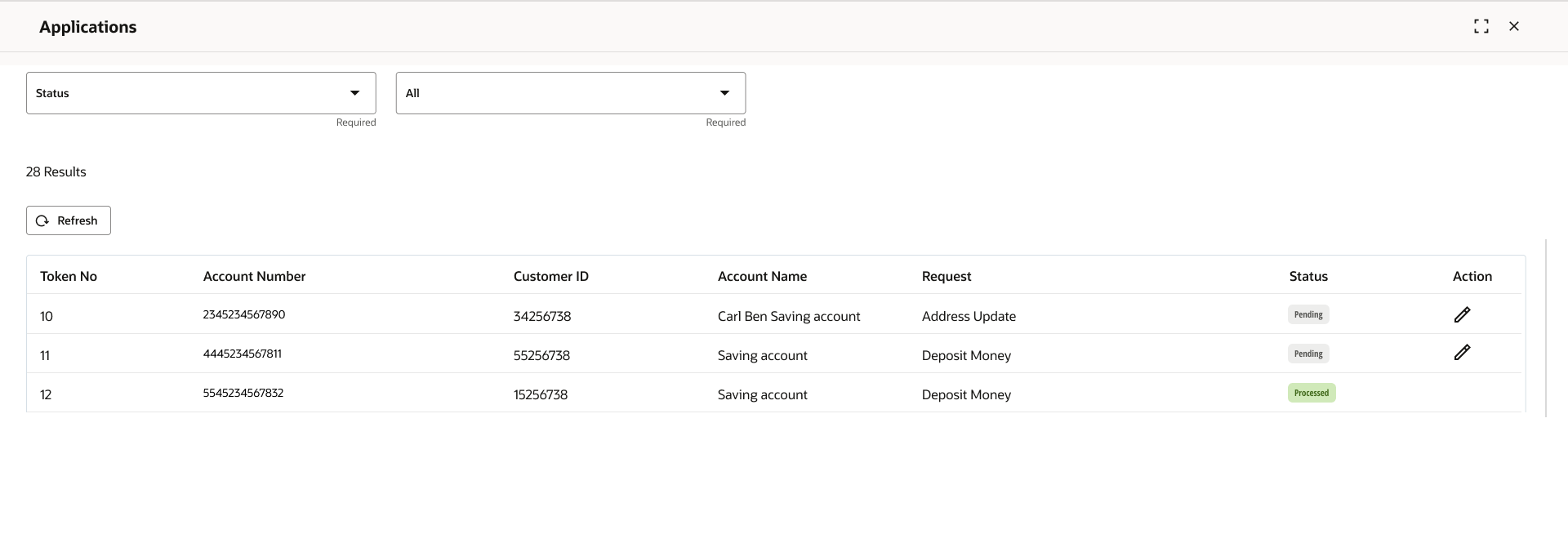Select token number 12 cell

pos(46,394)
